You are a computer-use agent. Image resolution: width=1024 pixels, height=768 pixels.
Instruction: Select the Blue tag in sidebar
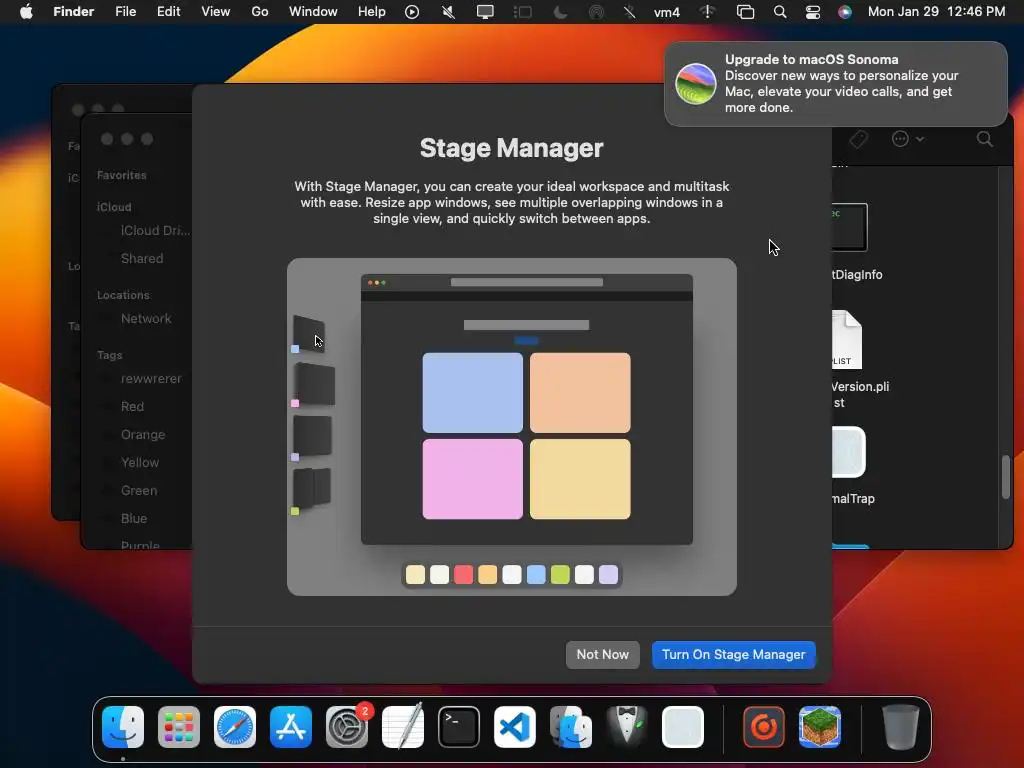point(133,519)
